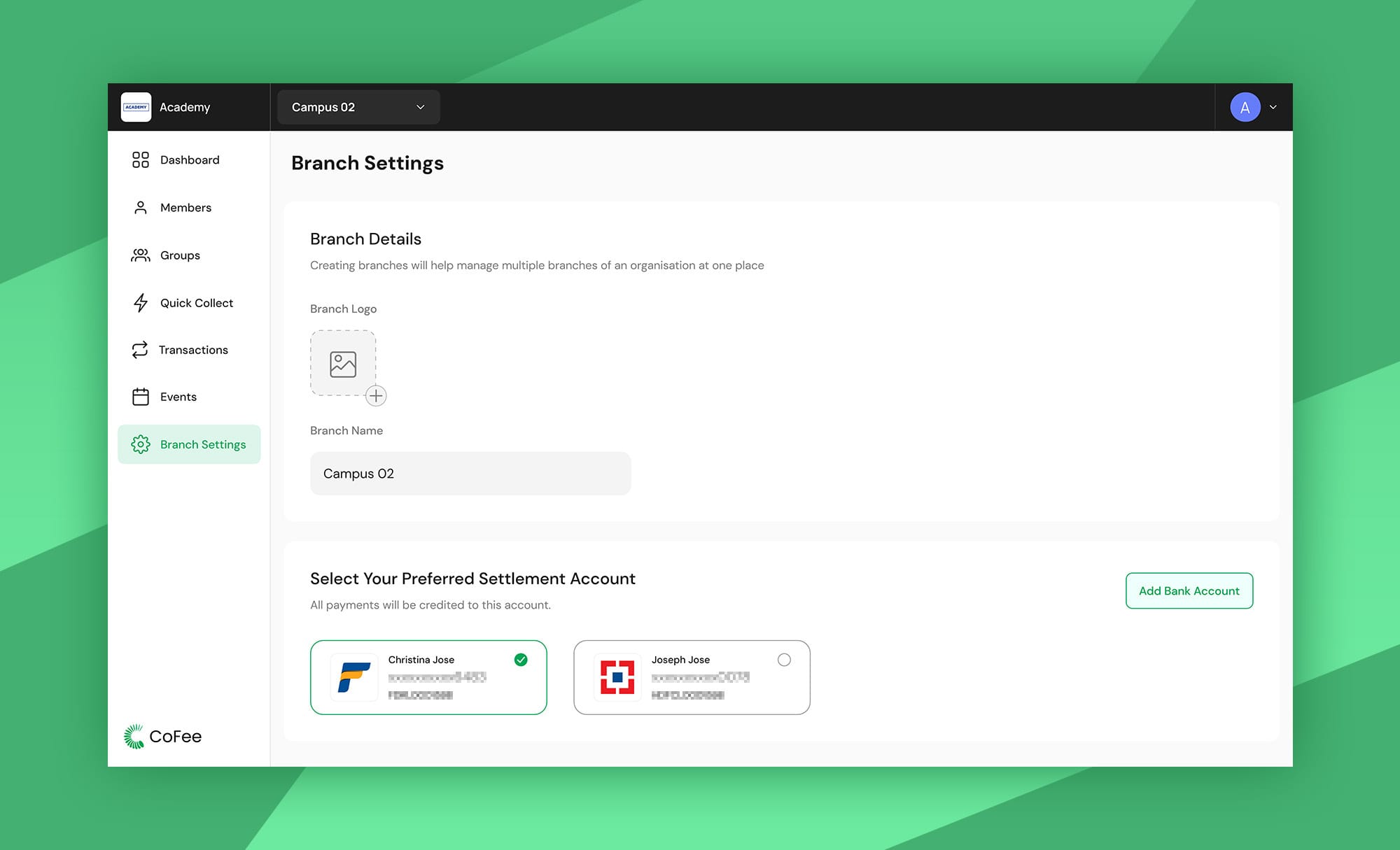Click the Add Bank Account button

point(1189,591)
